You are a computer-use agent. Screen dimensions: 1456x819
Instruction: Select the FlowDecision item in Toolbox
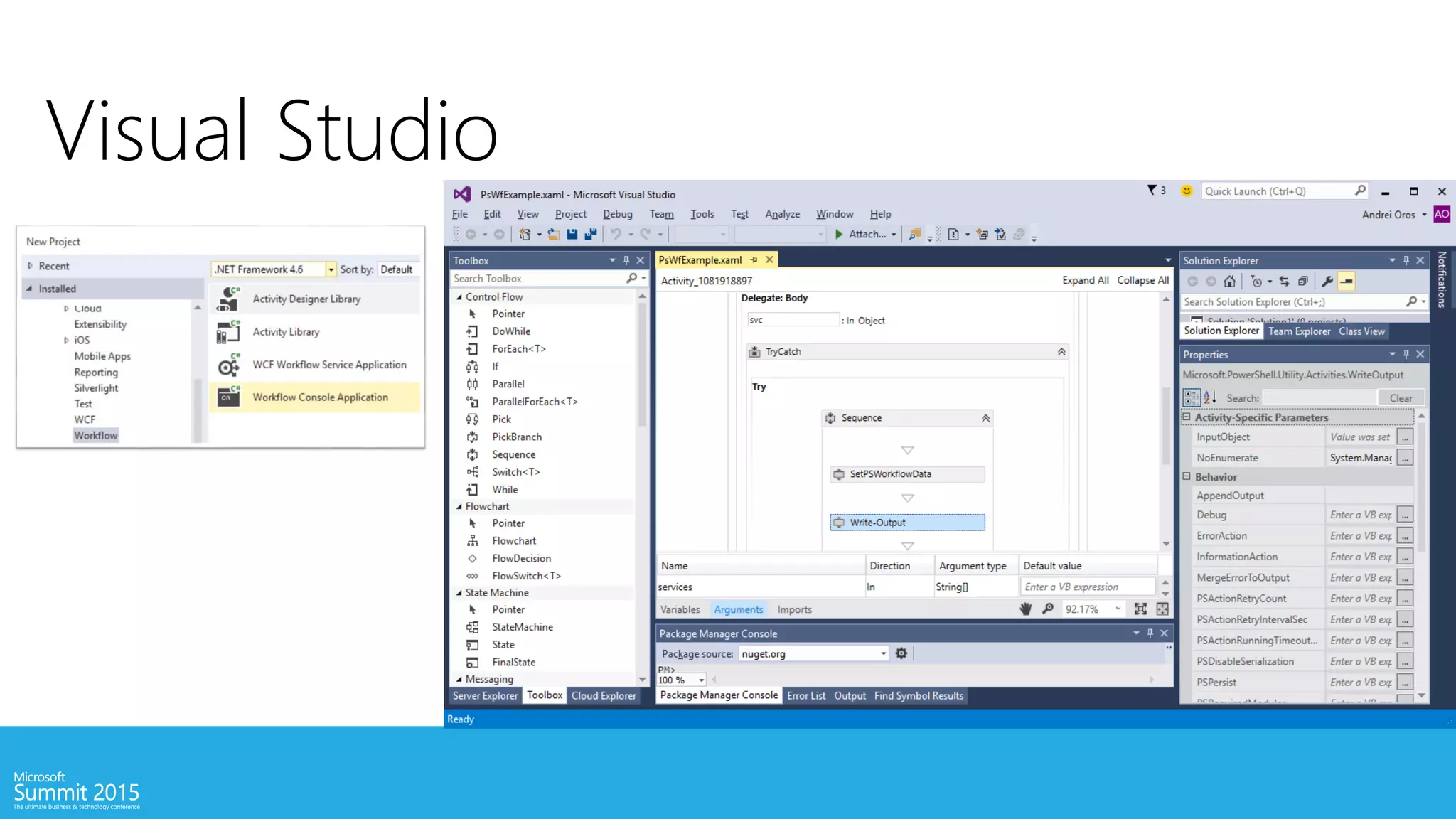pos(521,558)
